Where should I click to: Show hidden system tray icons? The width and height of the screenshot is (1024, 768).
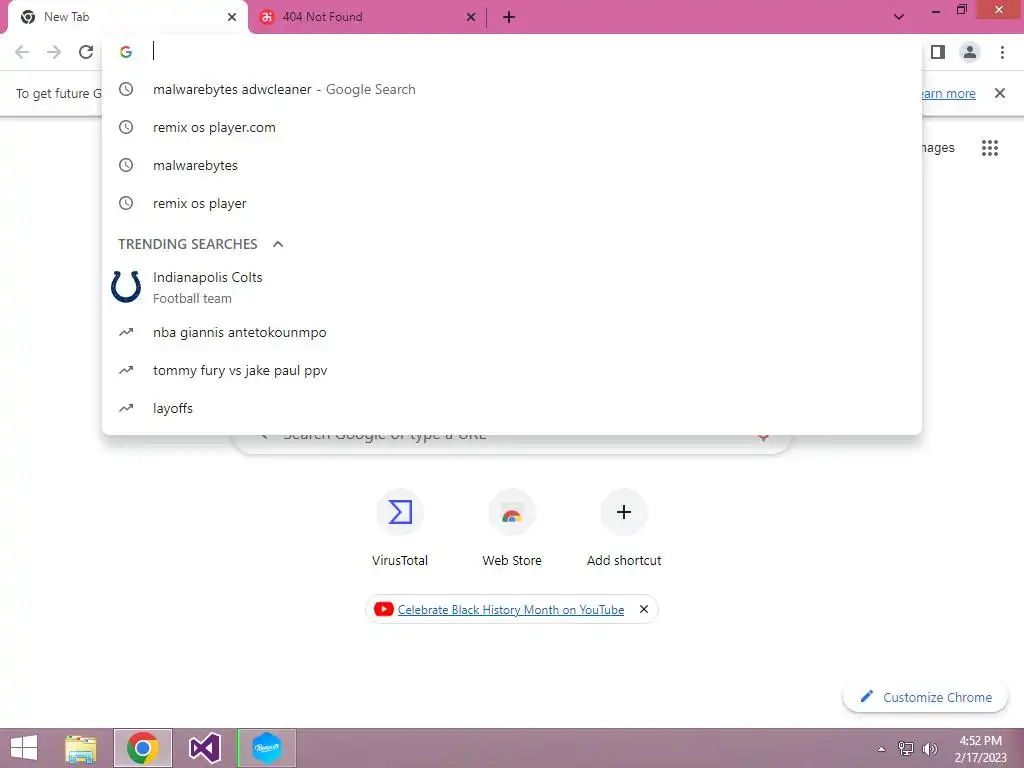881,749
